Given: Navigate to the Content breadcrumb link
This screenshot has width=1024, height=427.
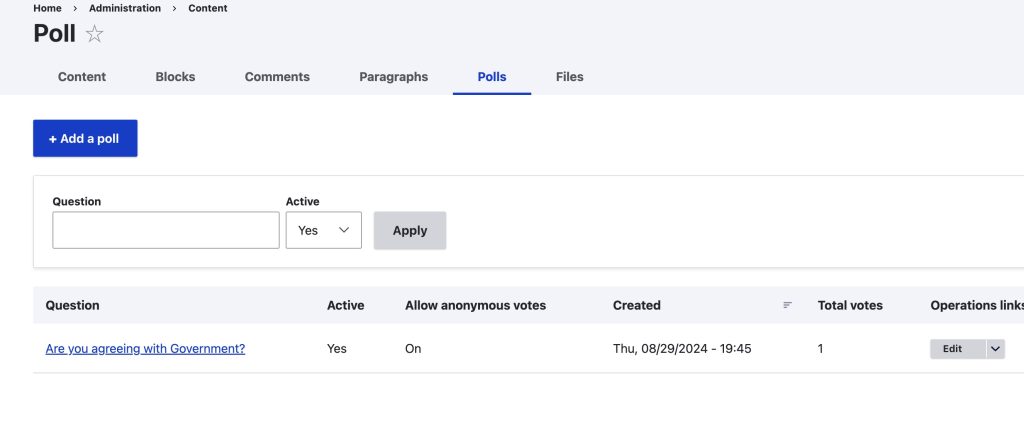Looking at the screenshot, I should tap(208, 8).
